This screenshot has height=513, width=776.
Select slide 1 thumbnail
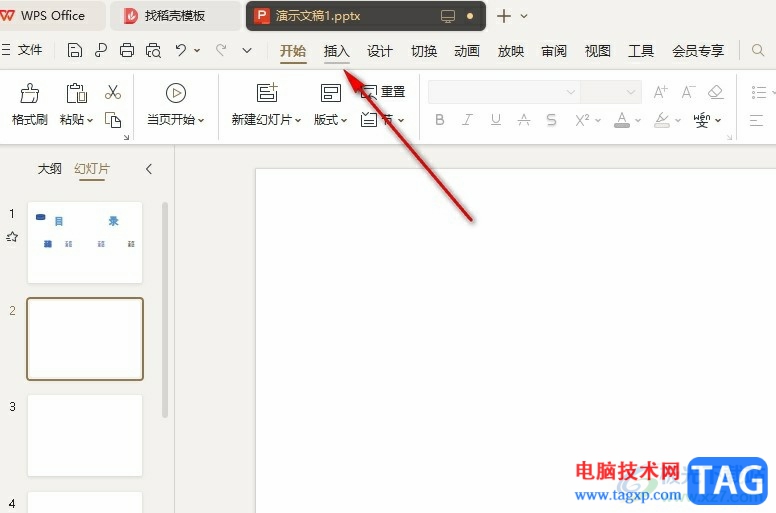(x=85, y=242)
